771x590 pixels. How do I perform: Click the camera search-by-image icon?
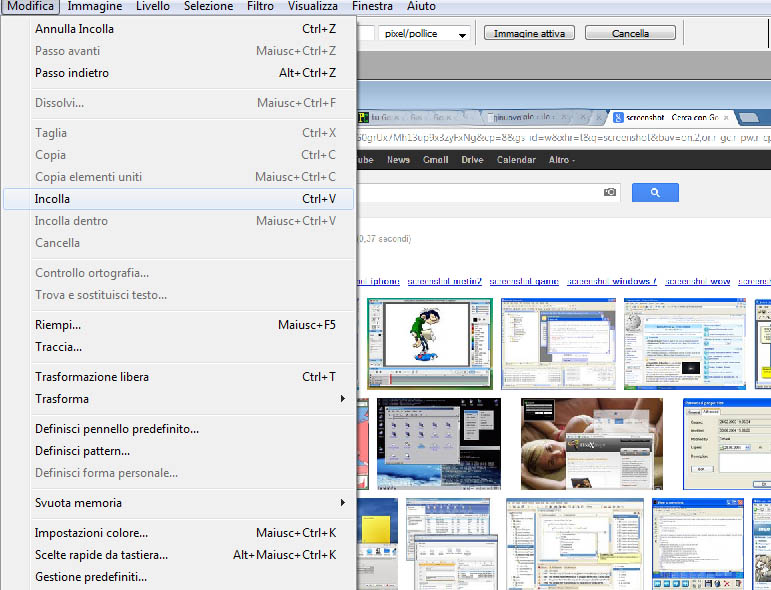(610, 192)
